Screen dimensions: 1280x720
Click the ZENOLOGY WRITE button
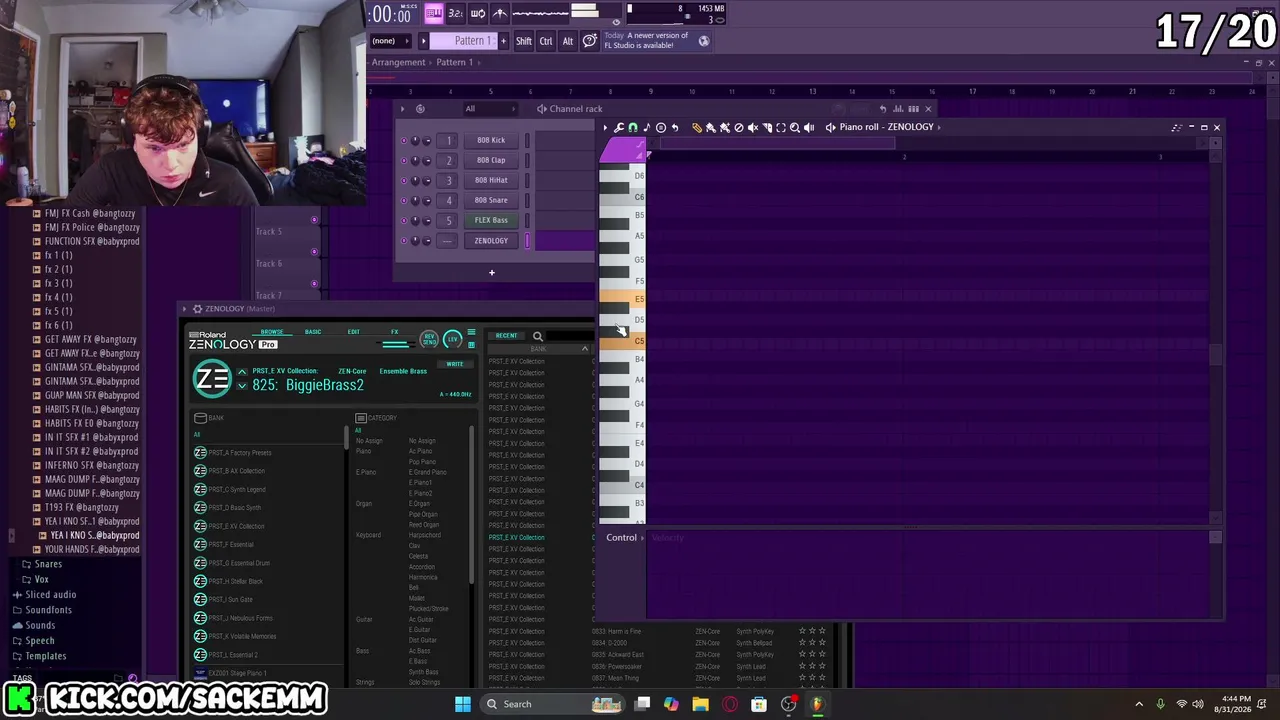(455, 364)
